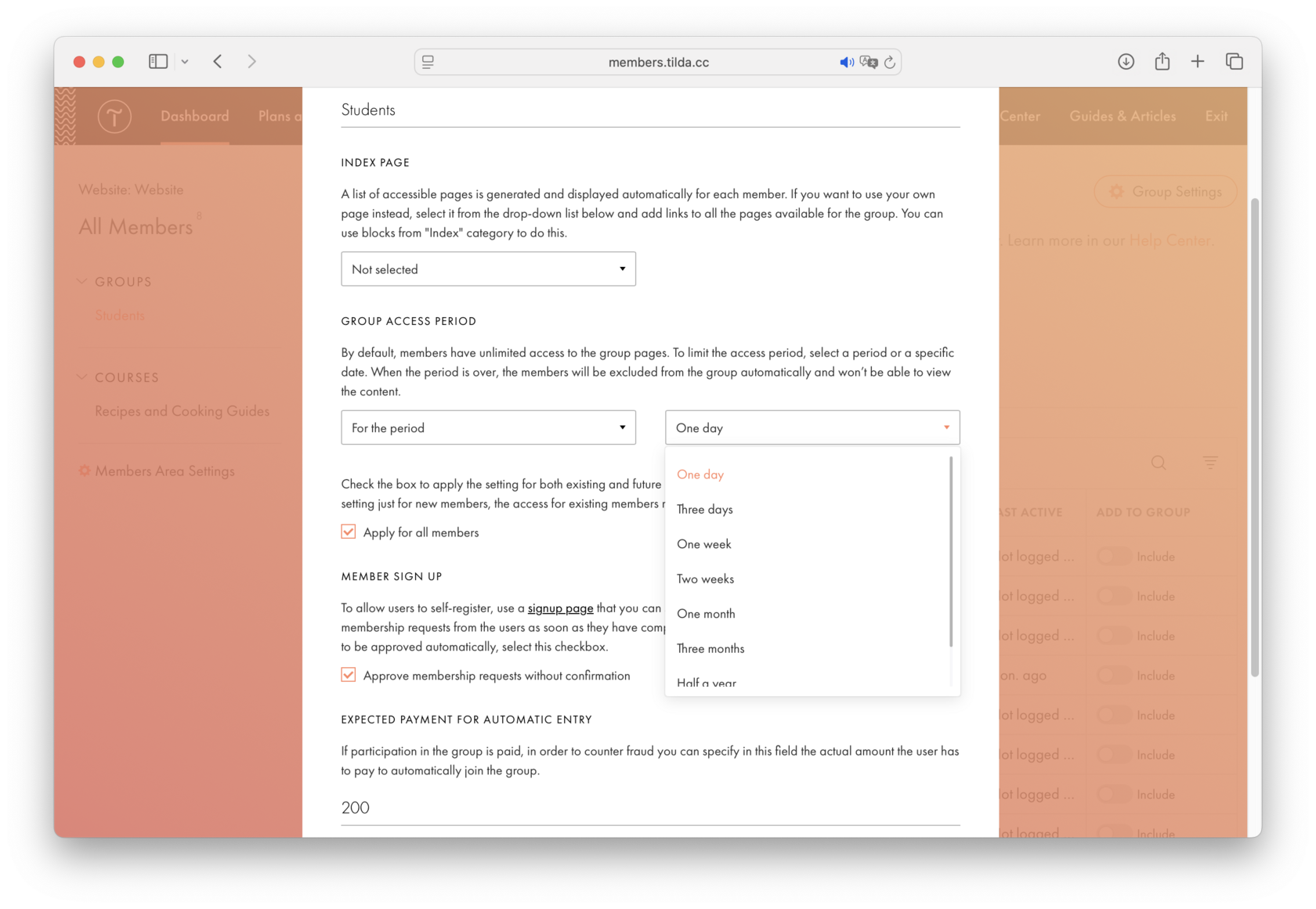This screenshot has width=1316, height=909.
Task: Uncheck Apply for all members
Action: (x=348, y=532)
